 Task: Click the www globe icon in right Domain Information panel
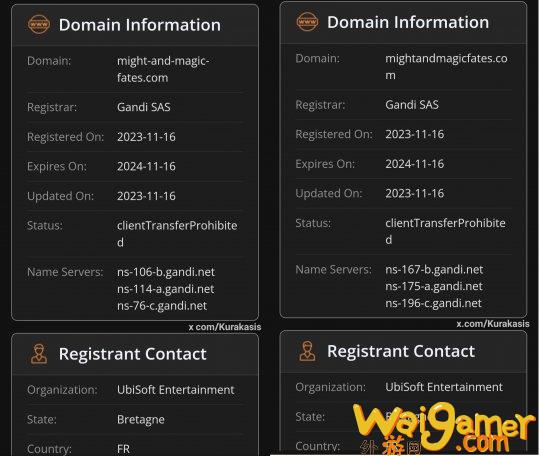[307, 22]
